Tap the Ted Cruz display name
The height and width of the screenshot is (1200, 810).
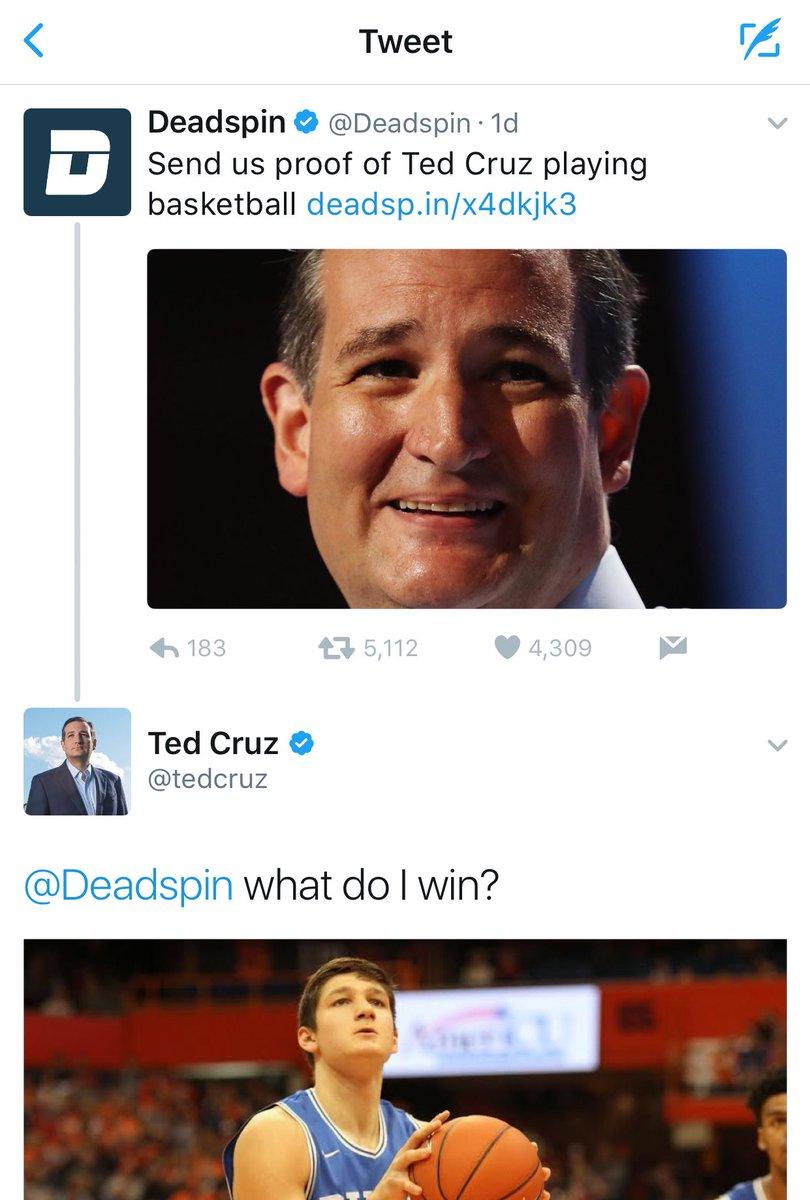[213, 743]
